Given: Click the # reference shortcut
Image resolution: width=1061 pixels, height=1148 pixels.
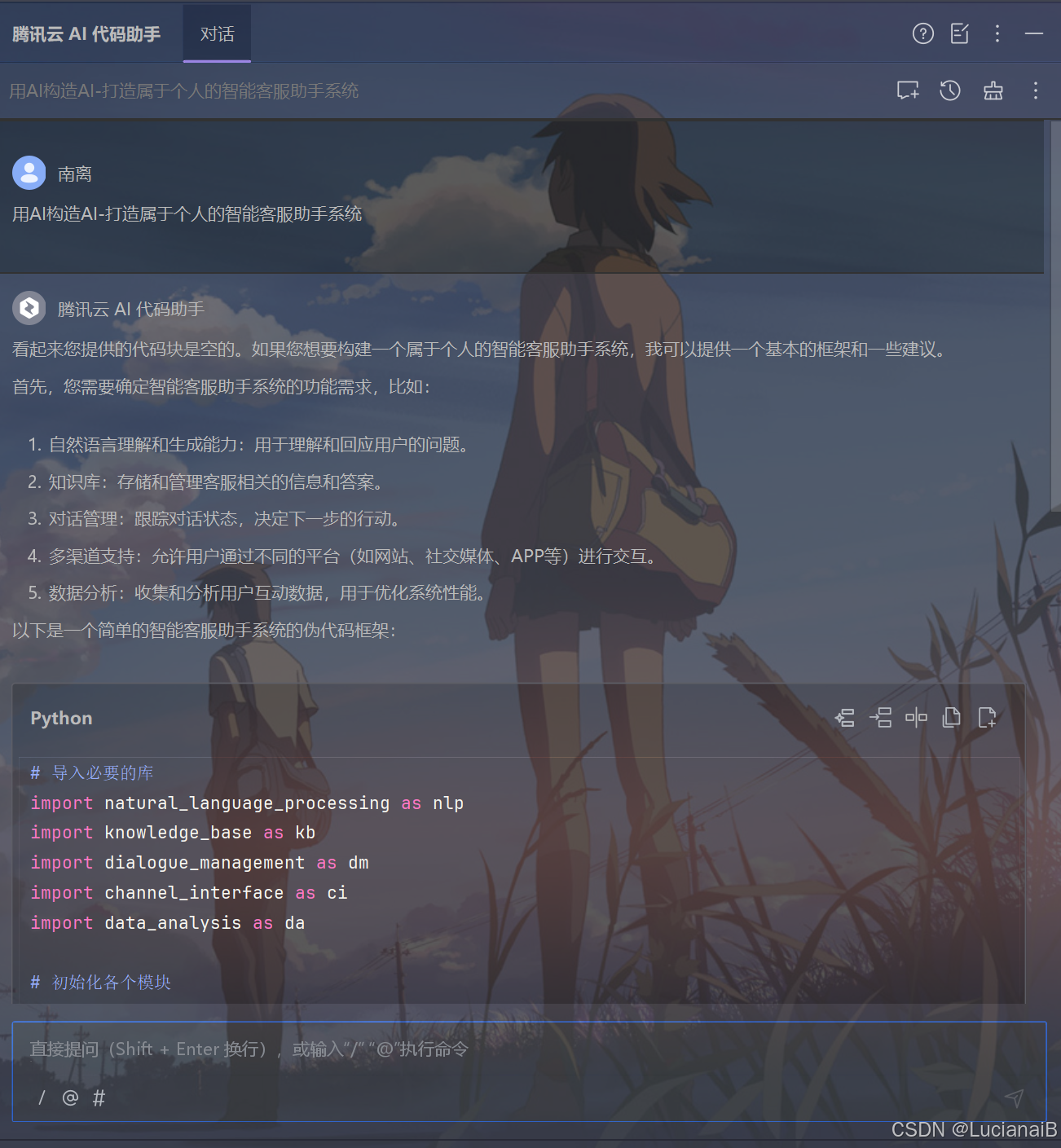Looking at the screenshot, I should [99, 1098].
